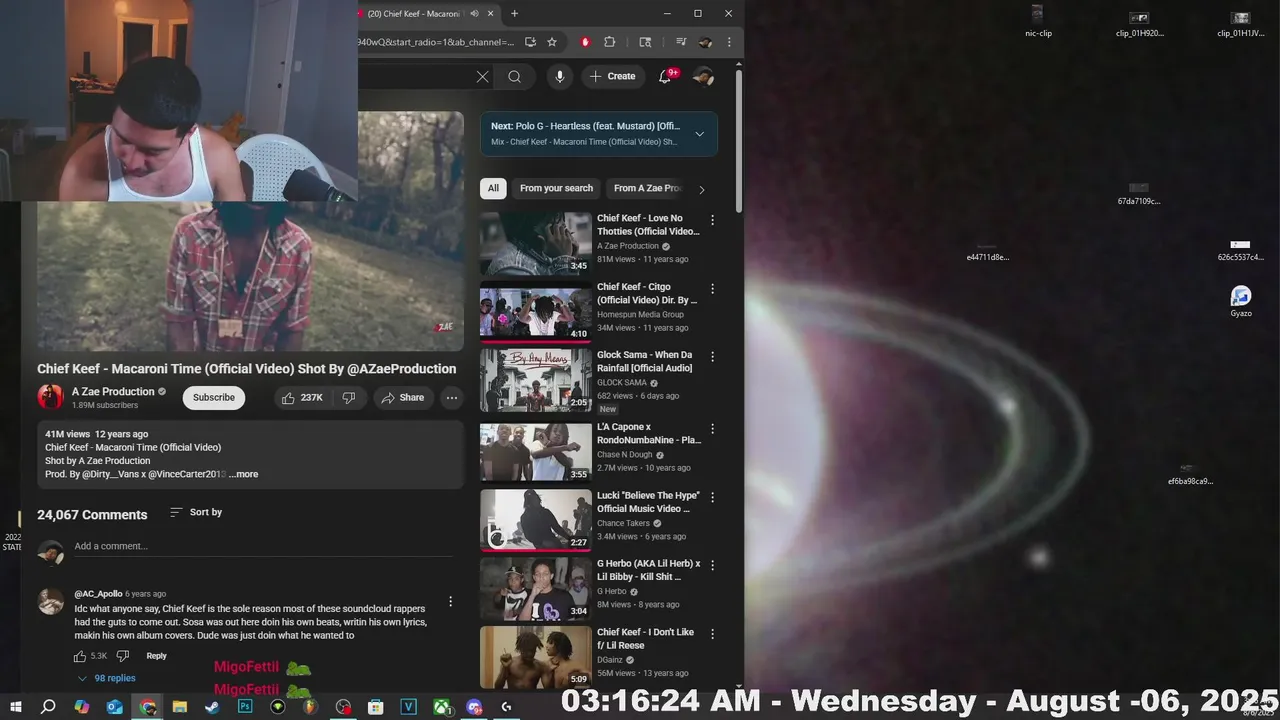Click the Add a comment field
The width and height of the screenshot is (1280, 720).
tap(263, 546)
